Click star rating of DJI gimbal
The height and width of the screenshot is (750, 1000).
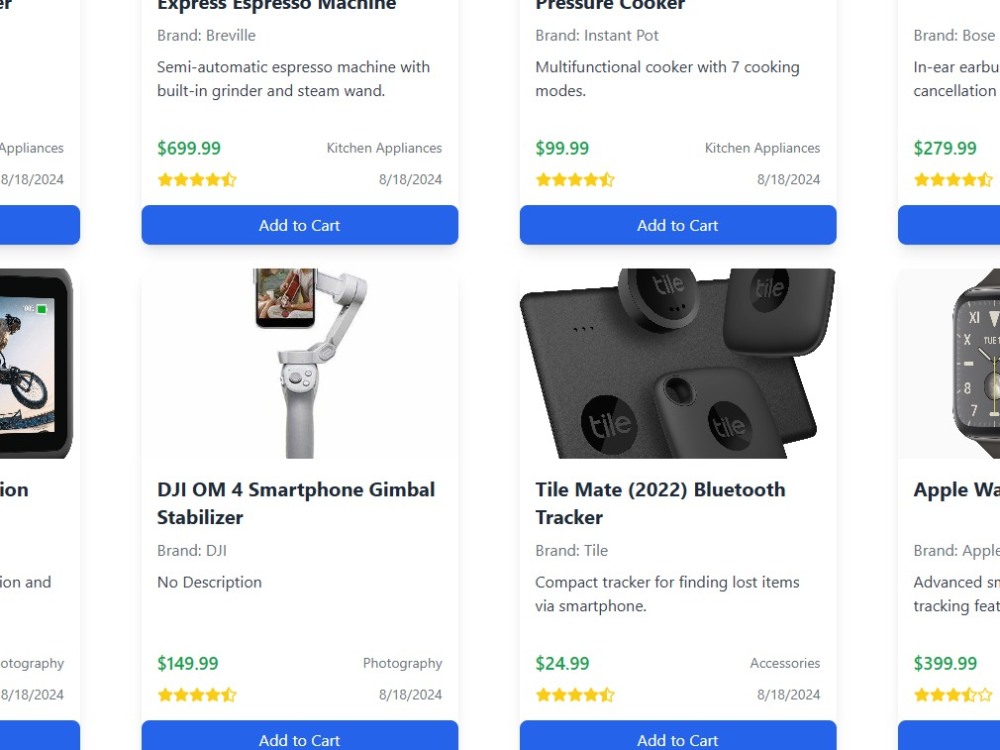[x=197, y=695]
